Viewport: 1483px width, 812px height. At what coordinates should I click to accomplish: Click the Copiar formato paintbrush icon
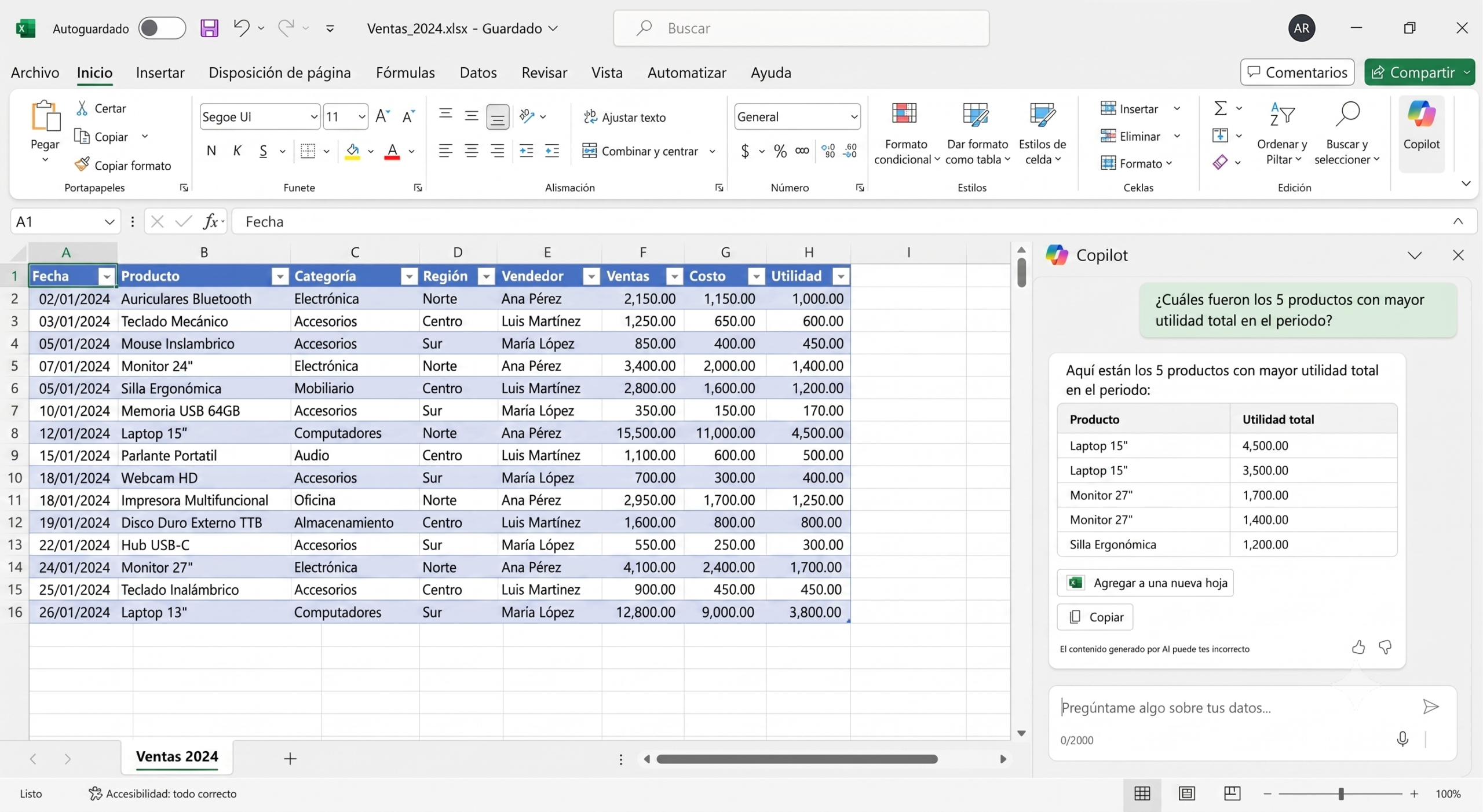82,165
